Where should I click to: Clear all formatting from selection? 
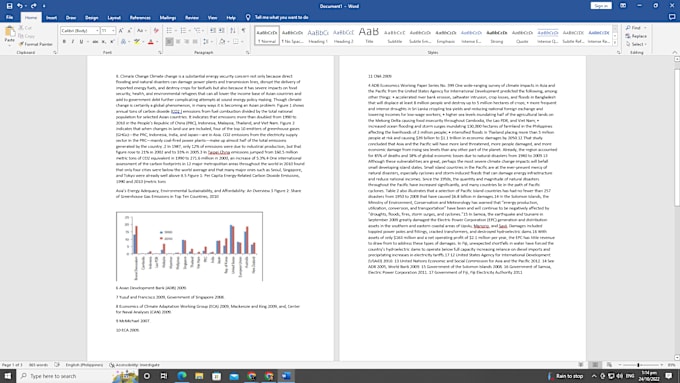[x=156, y=31]
